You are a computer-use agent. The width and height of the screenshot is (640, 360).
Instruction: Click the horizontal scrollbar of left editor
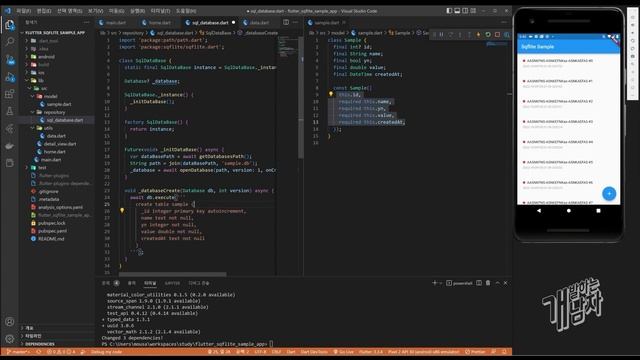172,274
